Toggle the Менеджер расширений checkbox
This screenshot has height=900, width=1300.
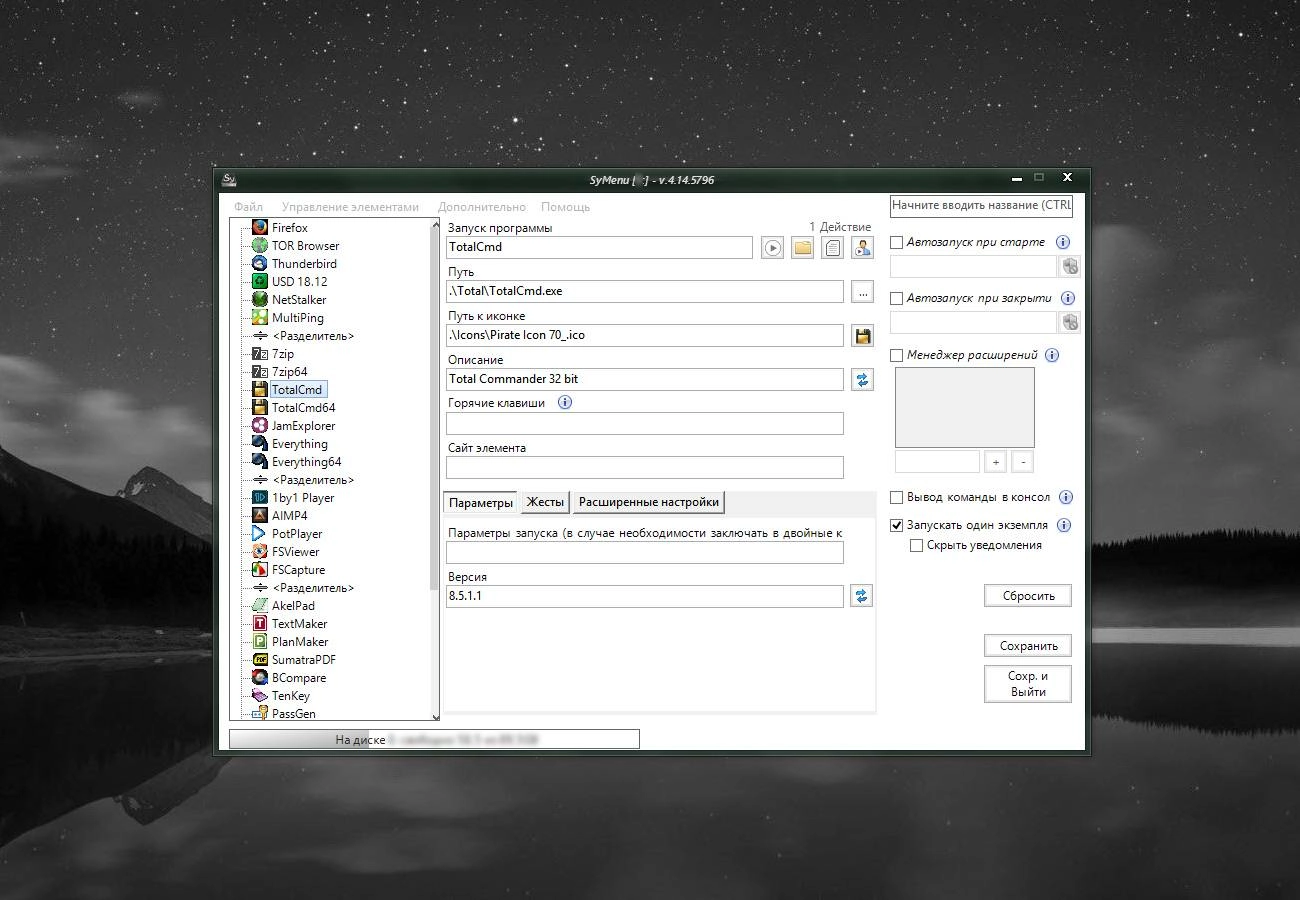coord(897,355)
